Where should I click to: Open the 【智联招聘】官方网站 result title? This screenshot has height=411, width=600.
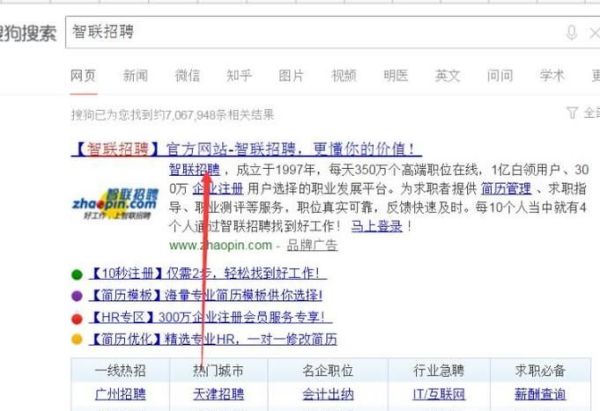point(246,149)
